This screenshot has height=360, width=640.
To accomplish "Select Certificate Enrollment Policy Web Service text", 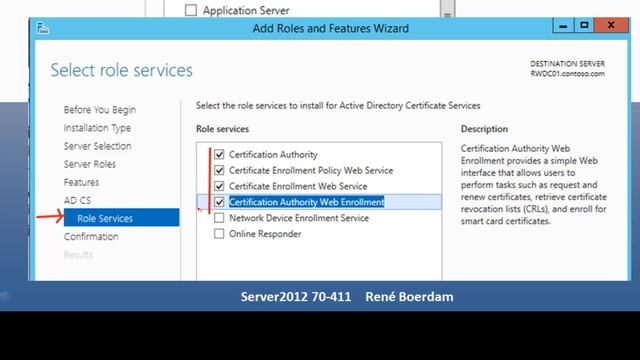I will pyautogui.click(x=311, y=170).
